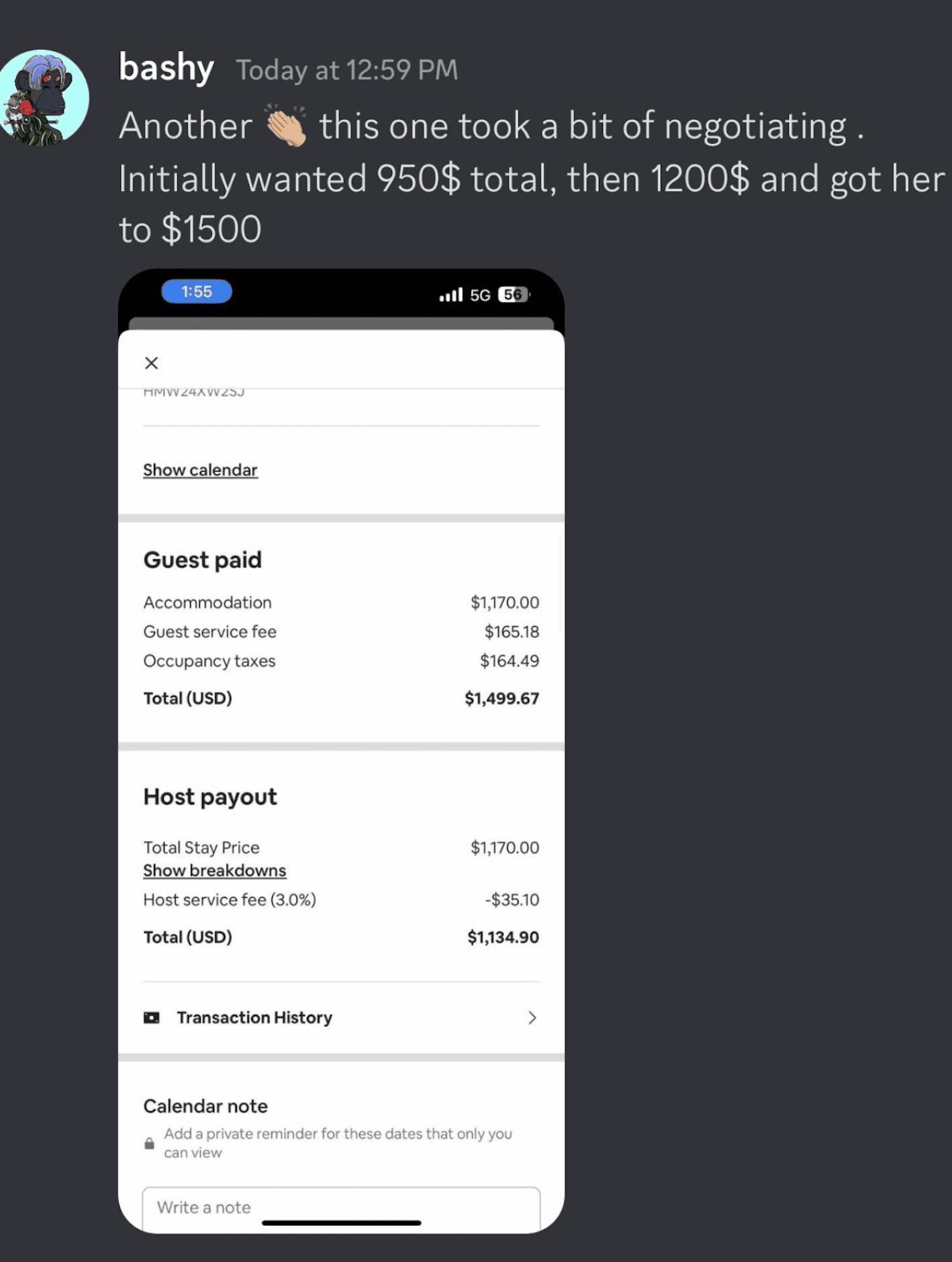952x1262 pixels.
Task: Tap the 5G network indicator
Action: pos(480,295)
